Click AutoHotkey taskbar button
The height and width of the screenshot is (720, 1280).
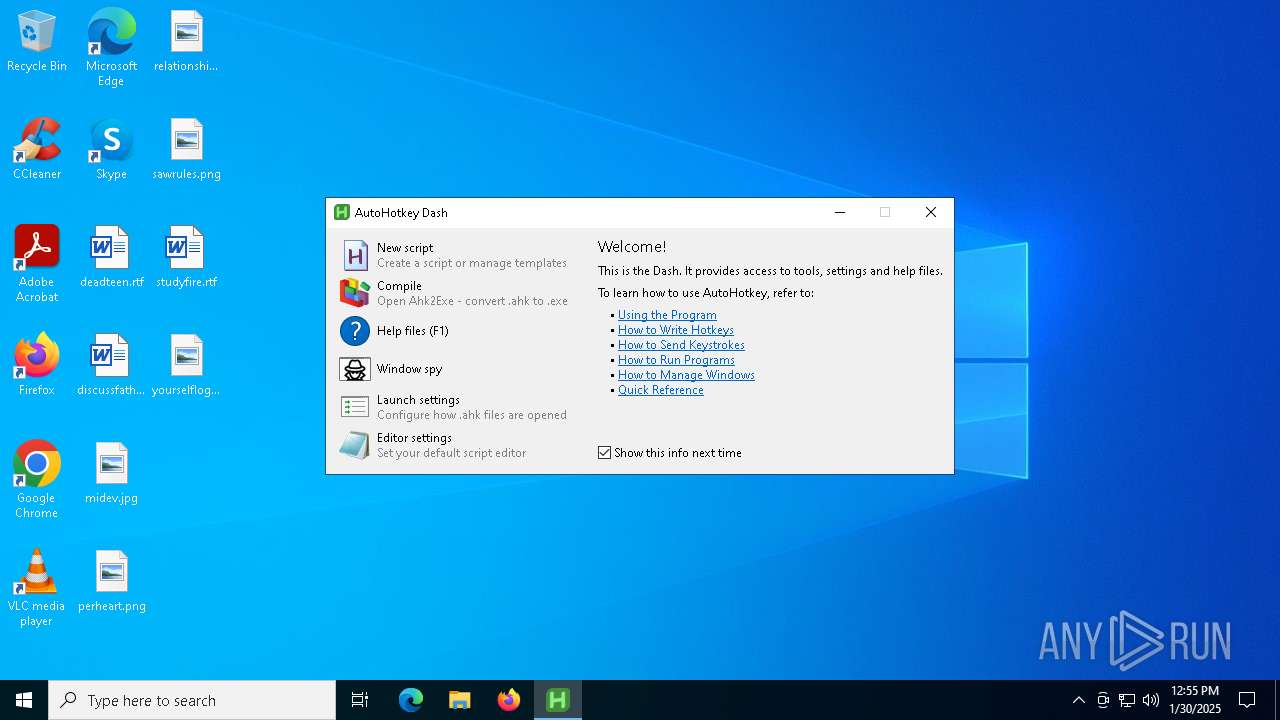tap(558, 700)
